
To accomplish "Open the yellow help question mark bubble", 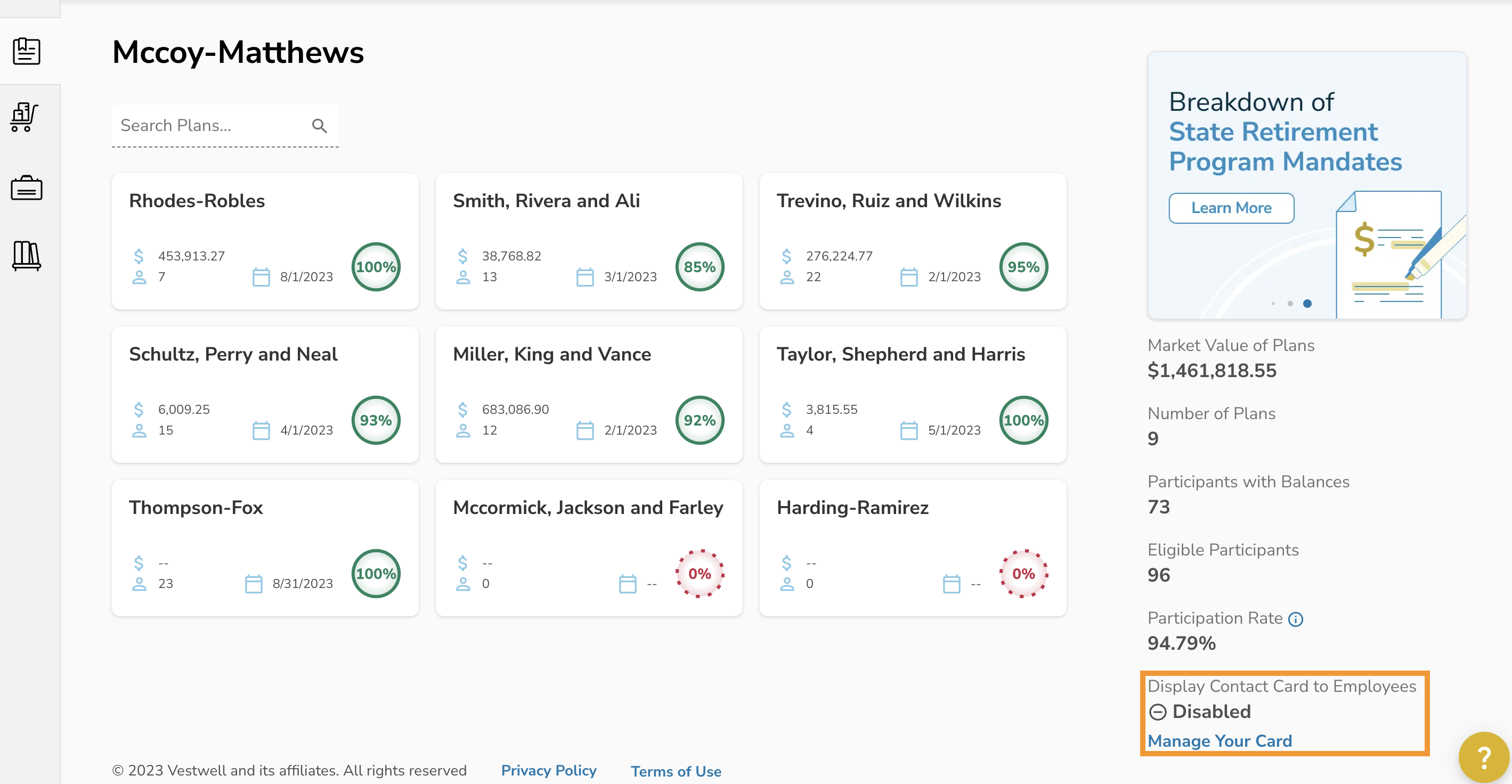I will click(1485, 757).
